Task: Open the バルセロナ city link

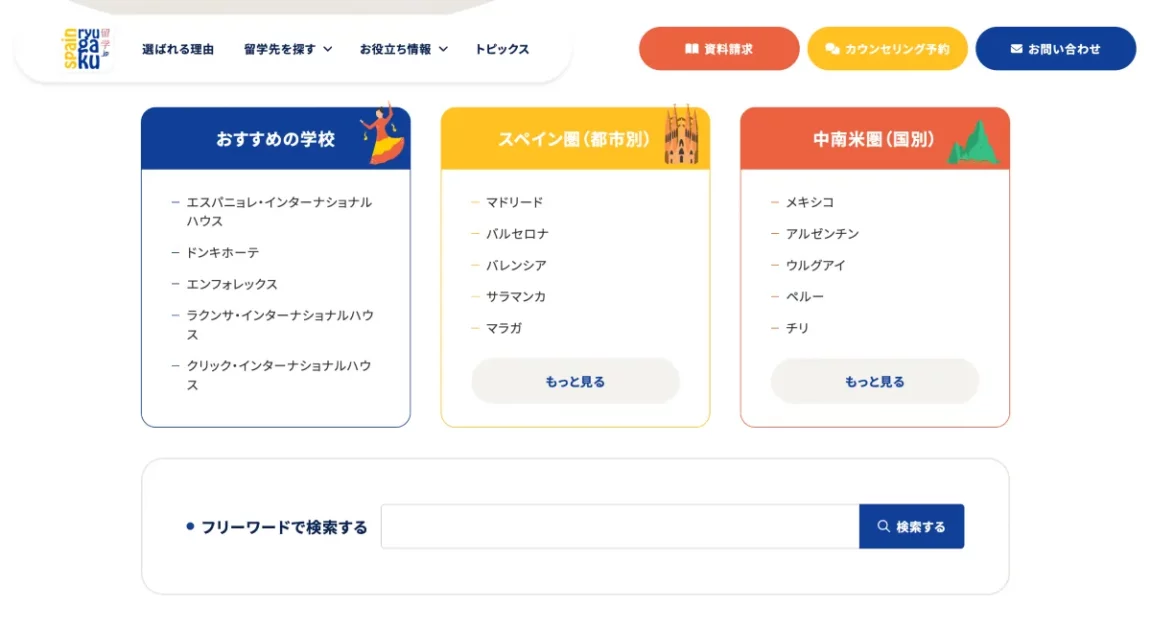Action: [517, 234]
